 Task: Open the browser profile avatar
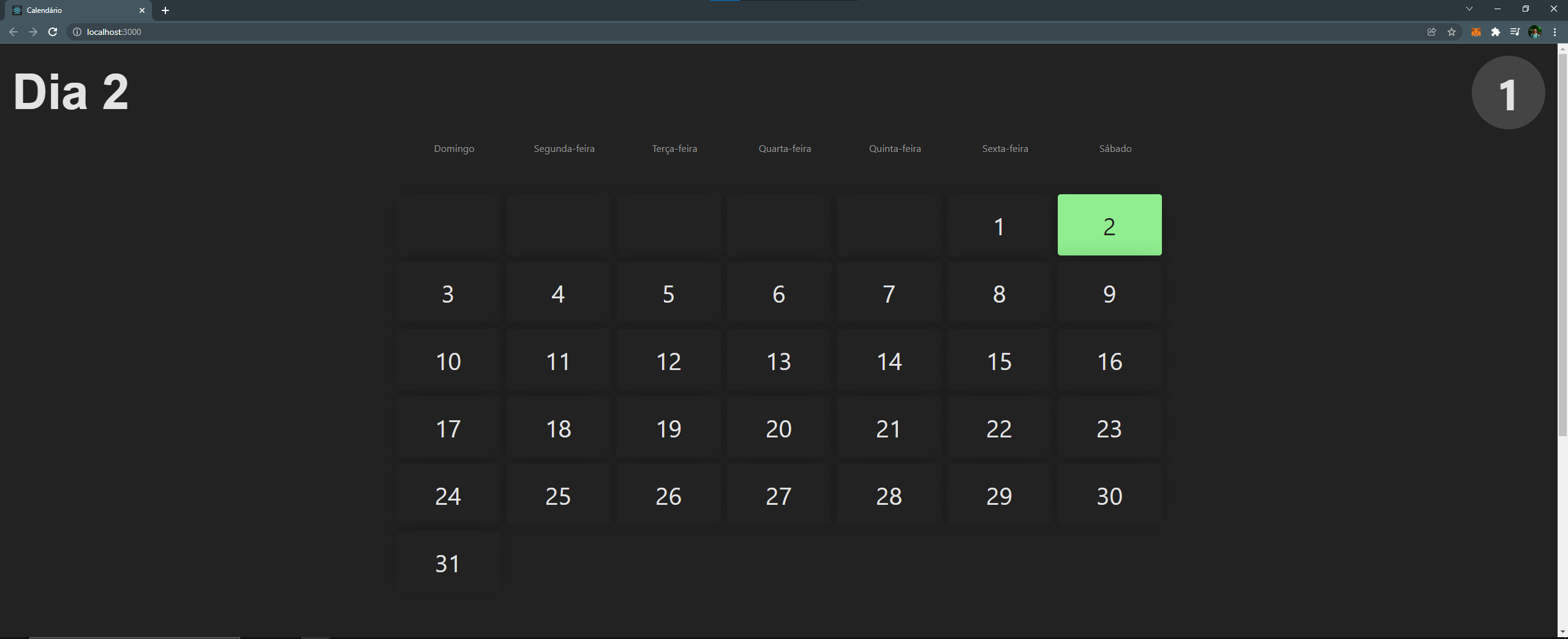pos(1535,32)
